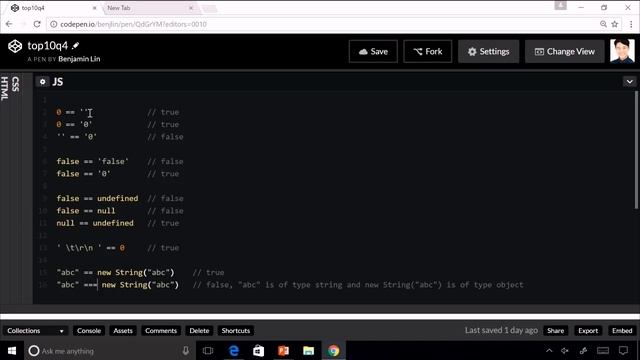Open Action Center notifications
The image size is (640, 360).
click(623, 351)
